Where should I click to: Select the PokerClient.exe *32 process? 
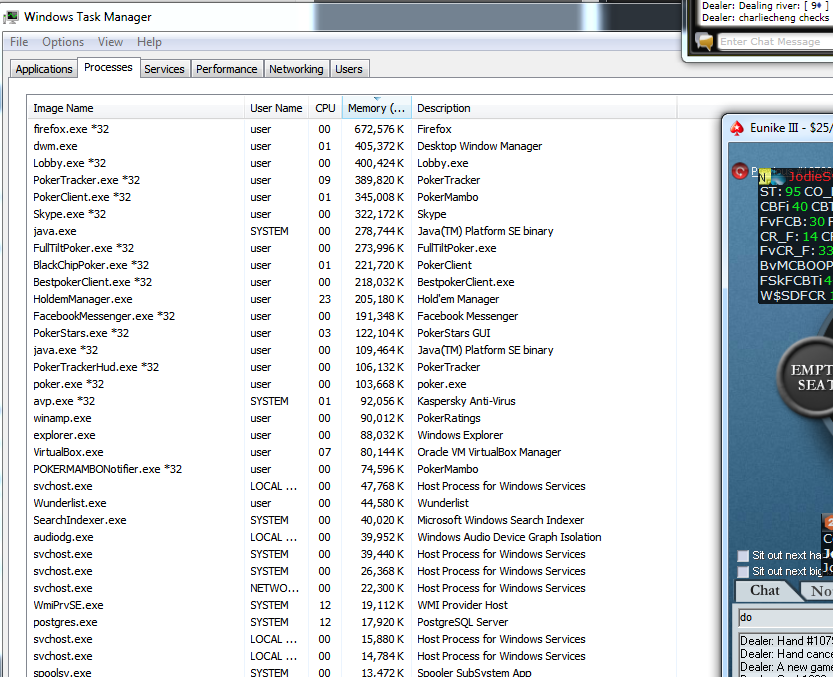coord(352,197)
